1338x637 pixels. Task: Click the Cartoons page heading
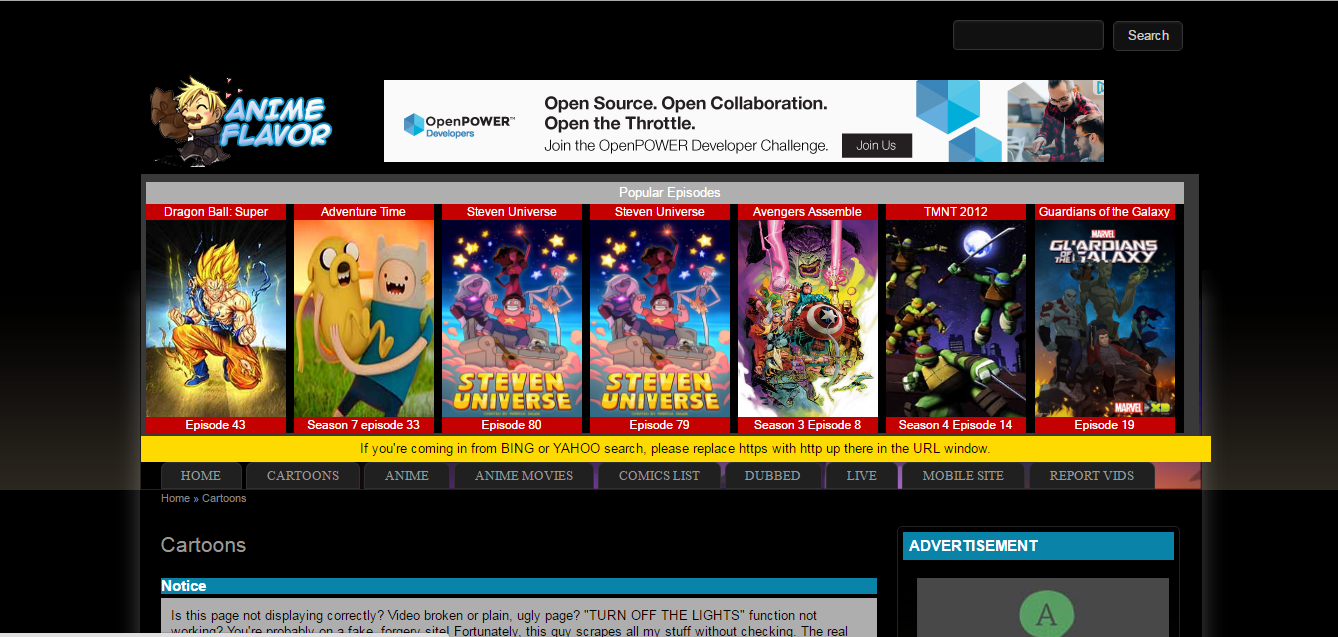(x=204, y=545)
